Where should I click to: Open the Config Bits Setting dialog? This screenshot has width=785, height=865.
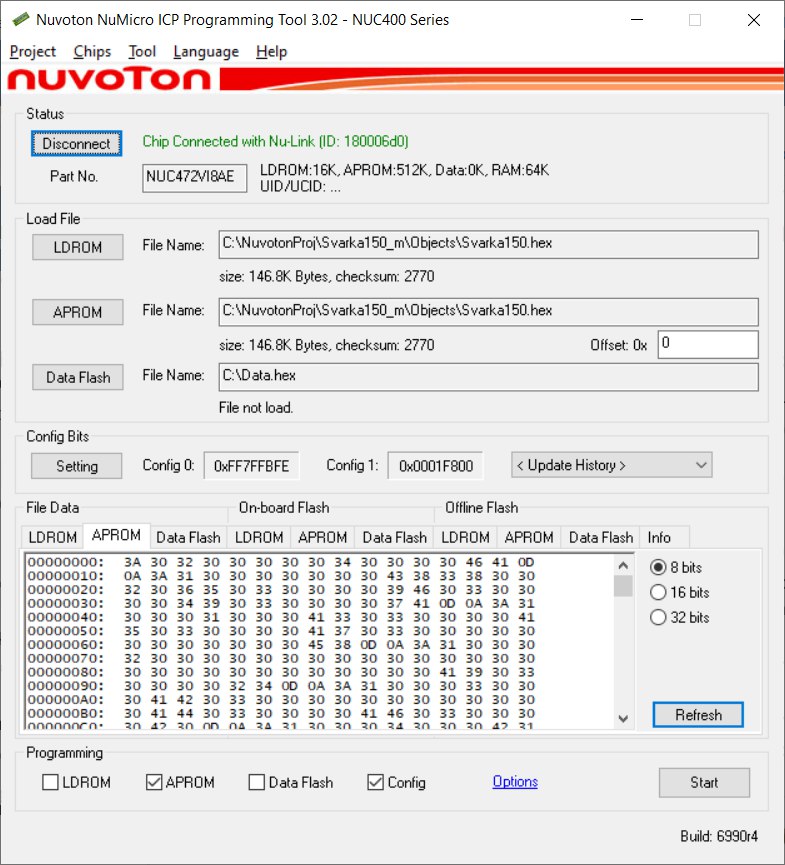tap(77, 466)
